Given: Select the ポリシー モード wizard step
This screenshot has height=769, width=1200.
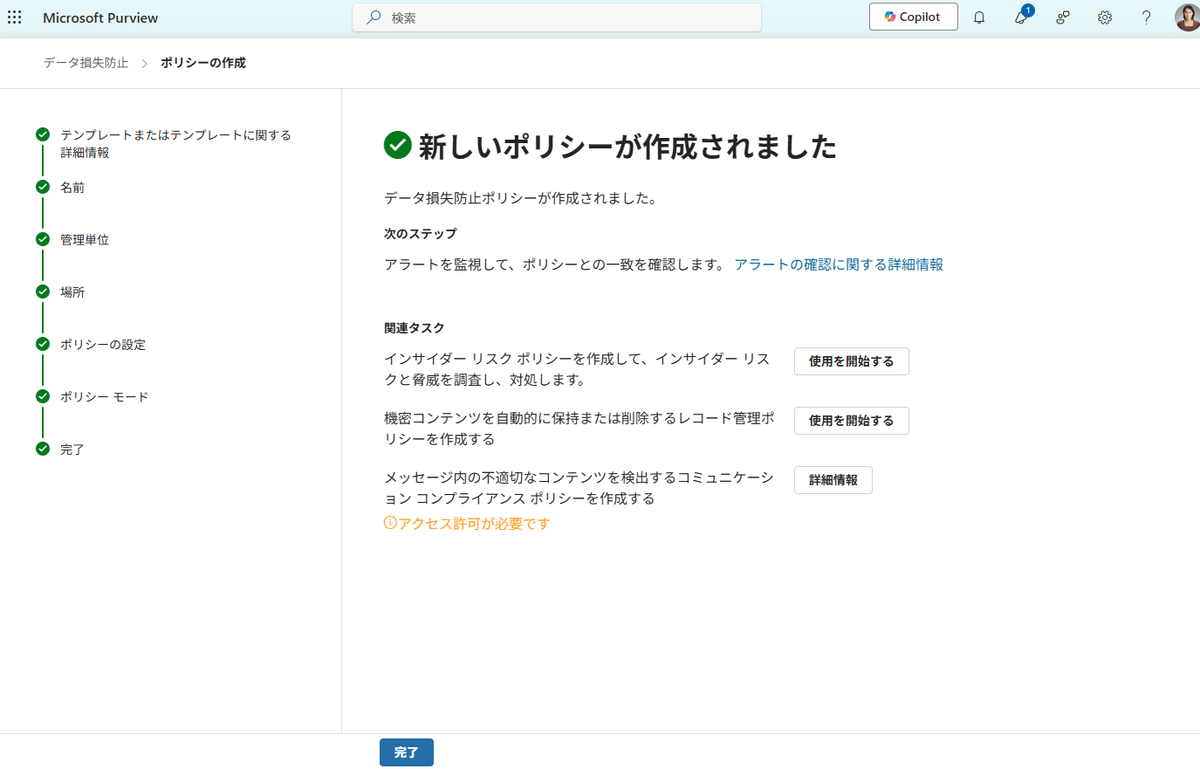Looking at the screenshot, I should click(104, 397).
